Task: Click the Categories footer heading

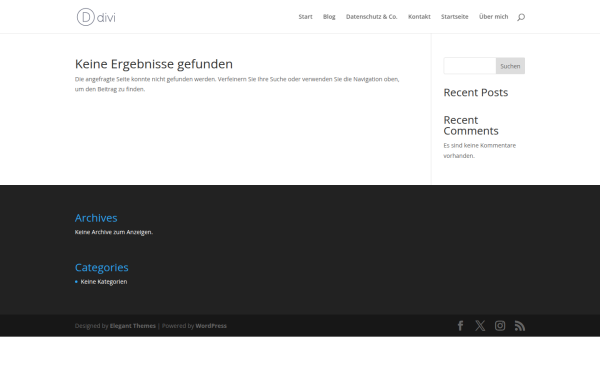Action: 102,267
